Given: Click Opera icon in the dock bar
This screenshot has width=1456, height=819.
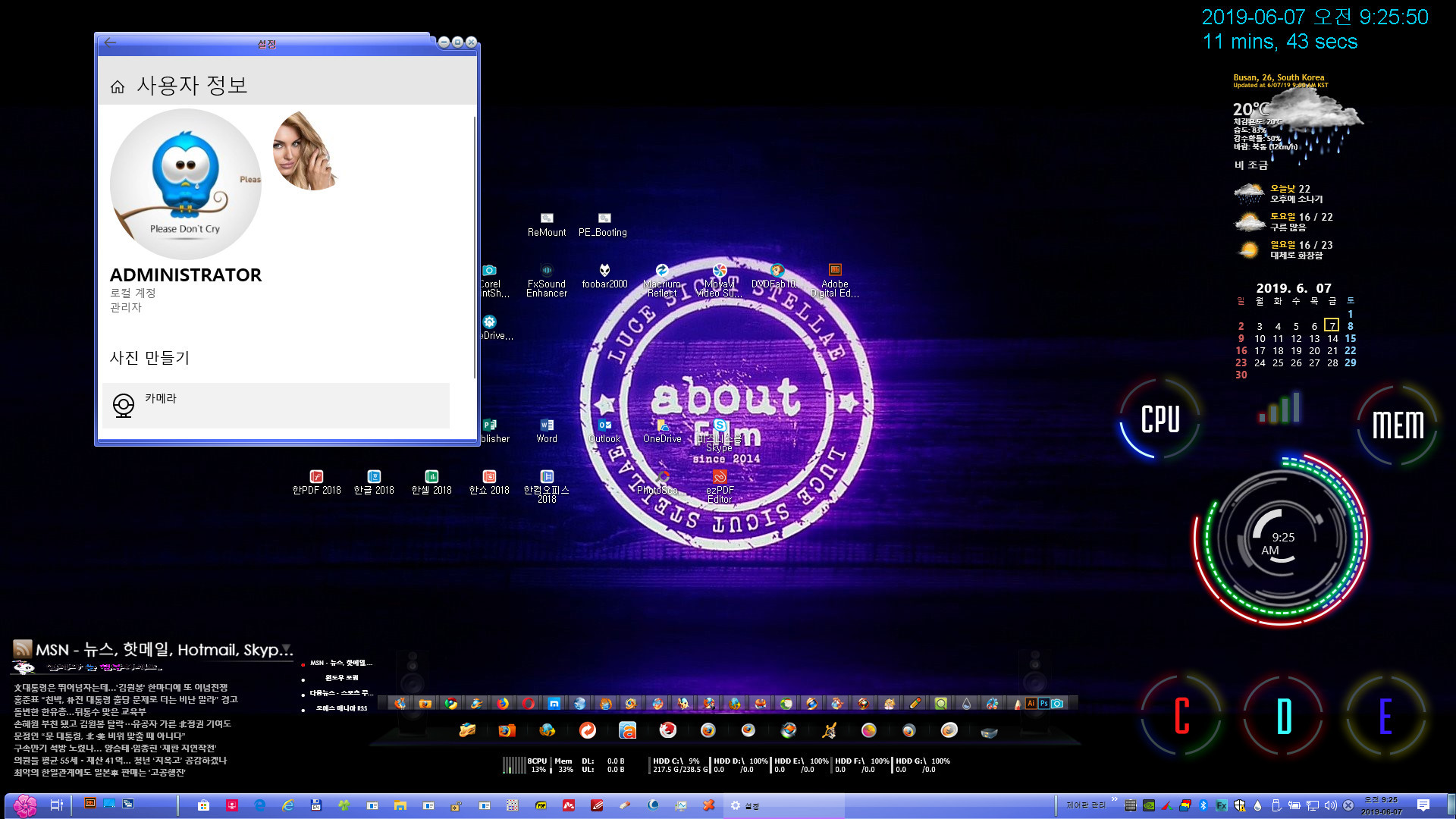Looking at the screenshot, I should [x=529, y=703].
